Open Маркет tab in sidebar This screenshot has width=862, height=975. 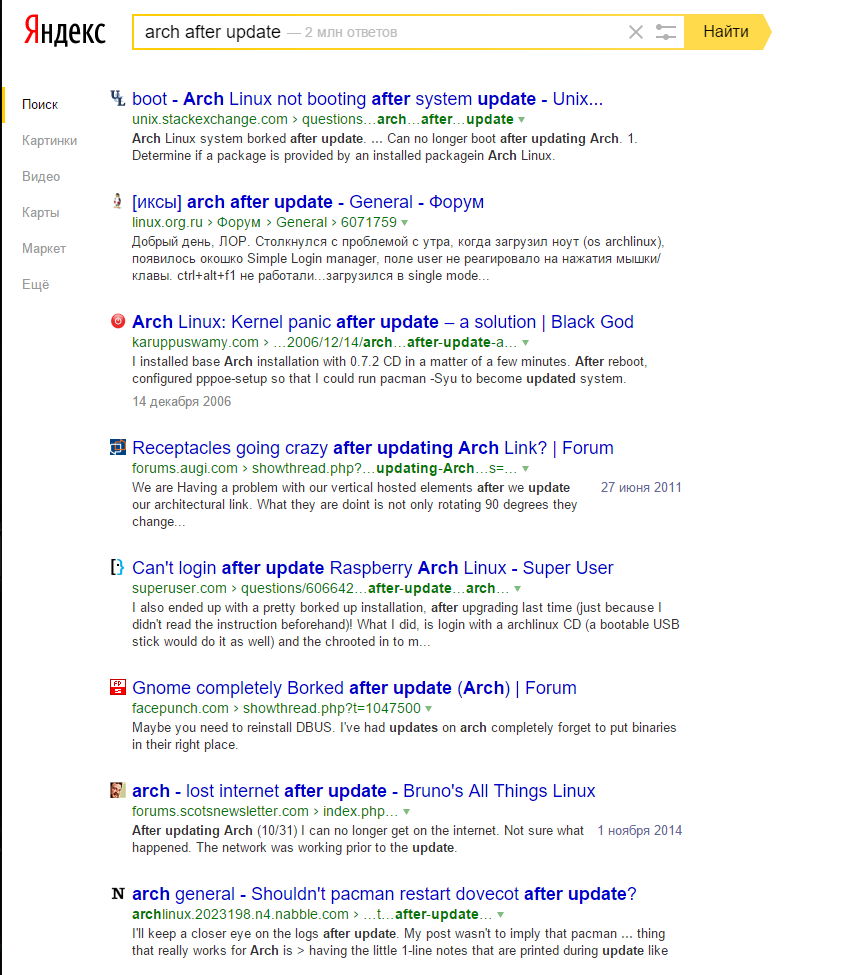[x=44, y=249]
